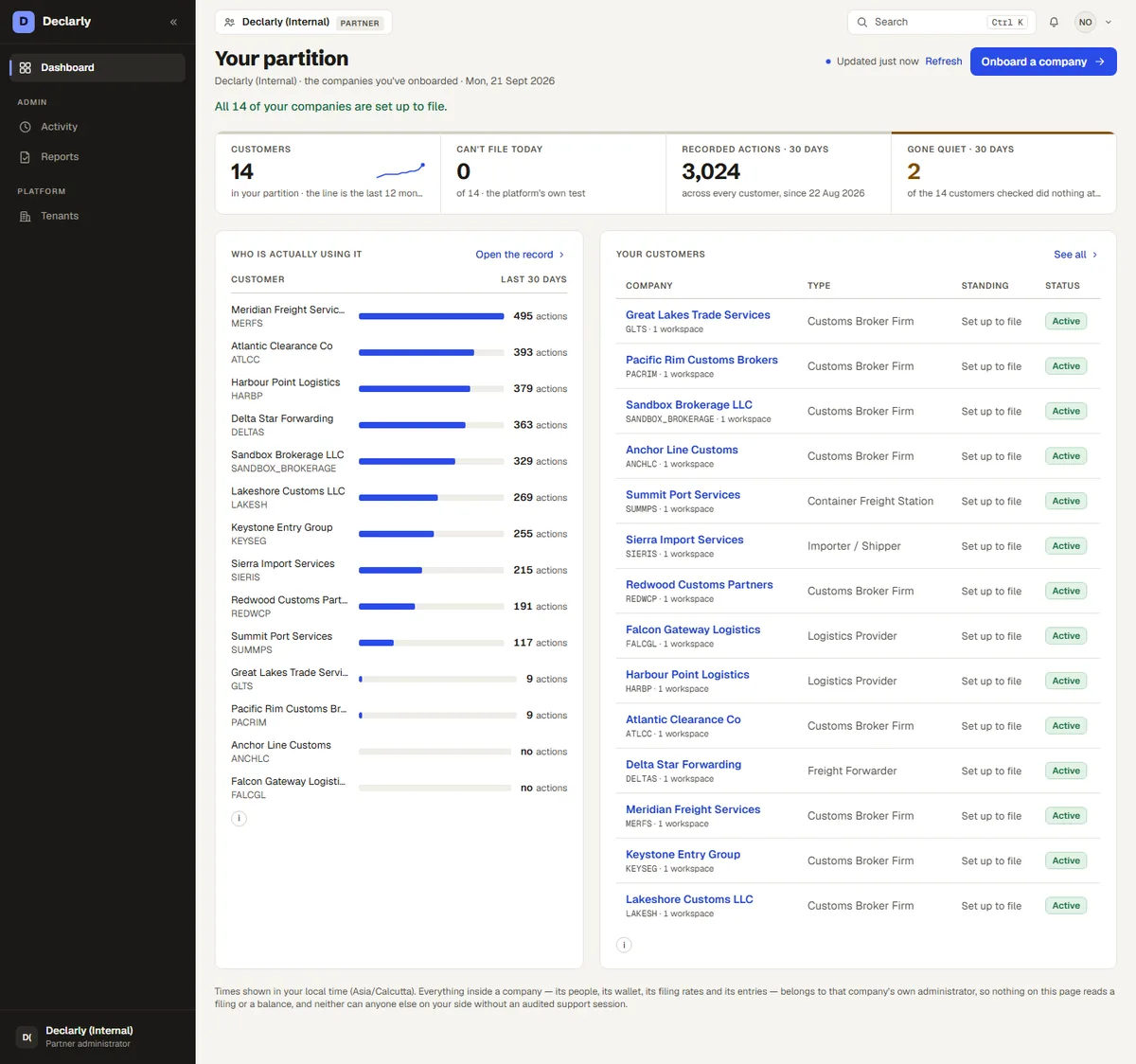The height and width of the screenshot is (1064, 1136).
Task: Click the Recorded actions 3,024 stat card
Action: [x=778, y=173]
